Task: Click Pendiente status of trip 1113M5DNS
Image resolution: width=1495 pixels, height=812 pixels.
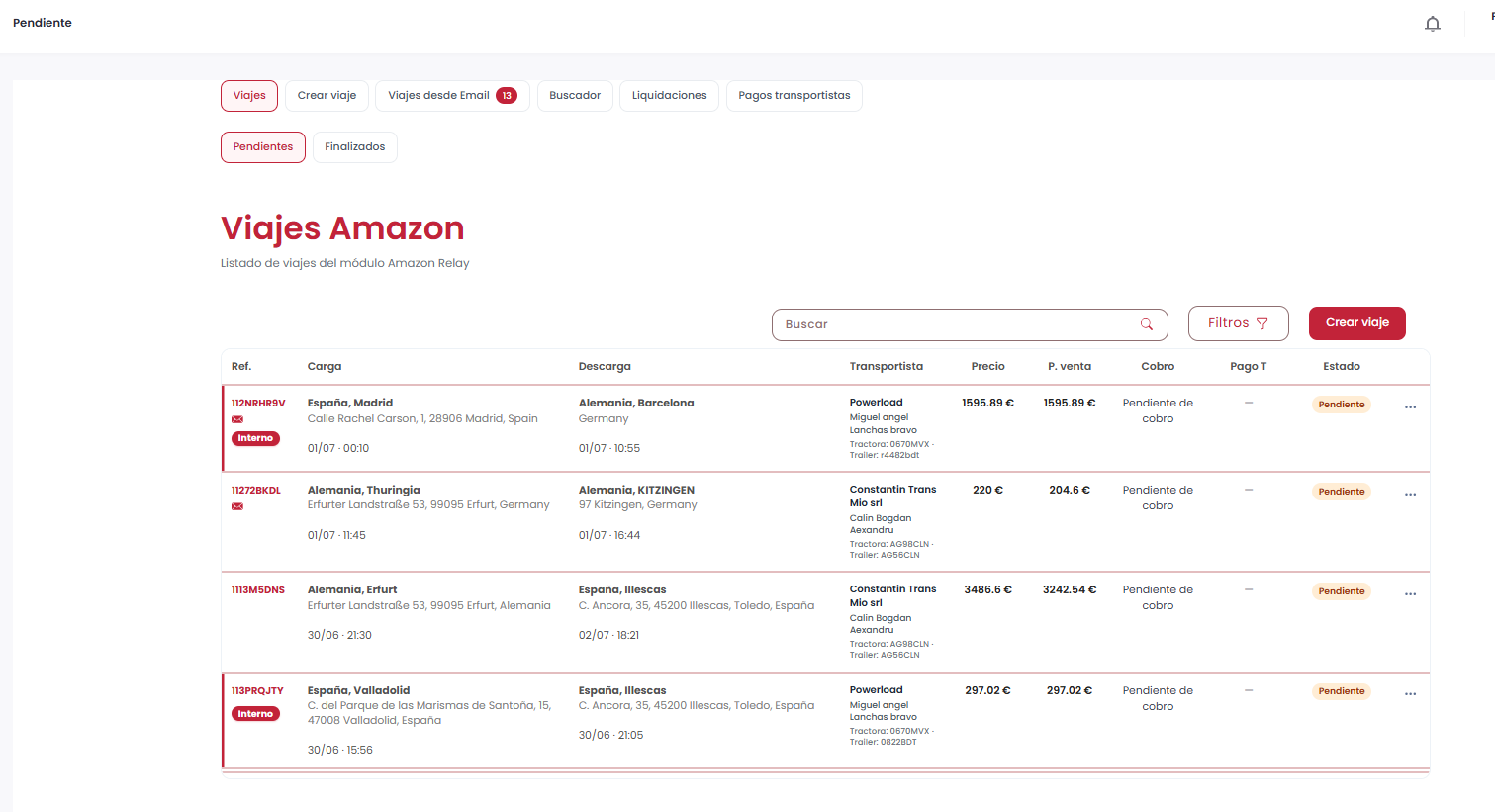Action: coord(1342,591)
